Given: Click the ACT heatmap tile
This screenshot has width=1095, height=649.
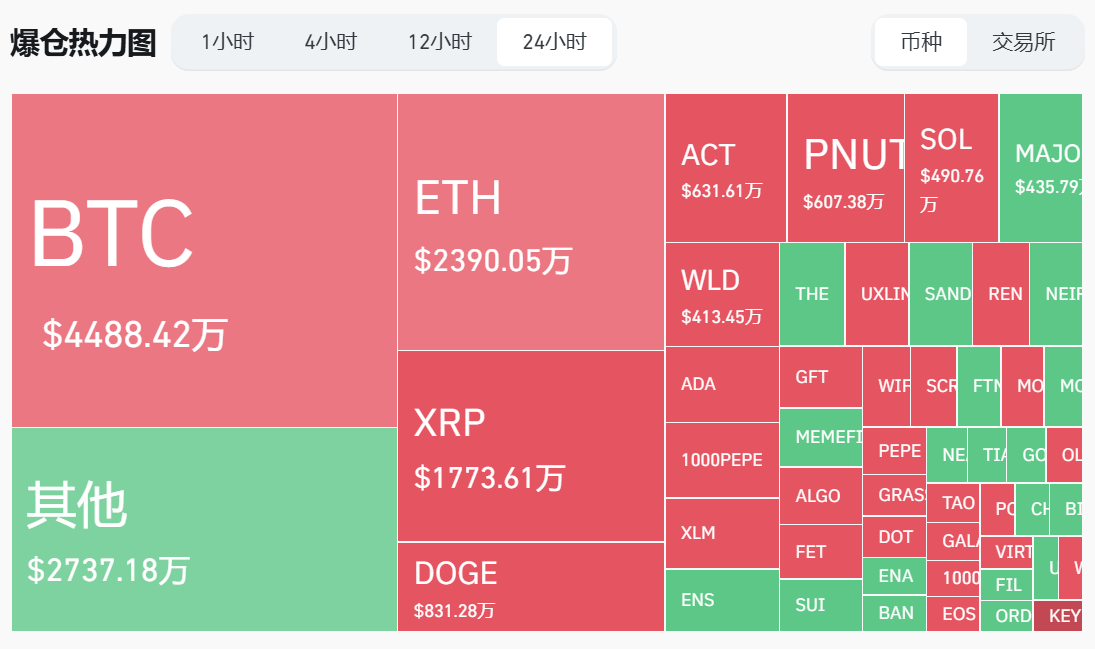Looking at the screenshot, I should point(725,168).
